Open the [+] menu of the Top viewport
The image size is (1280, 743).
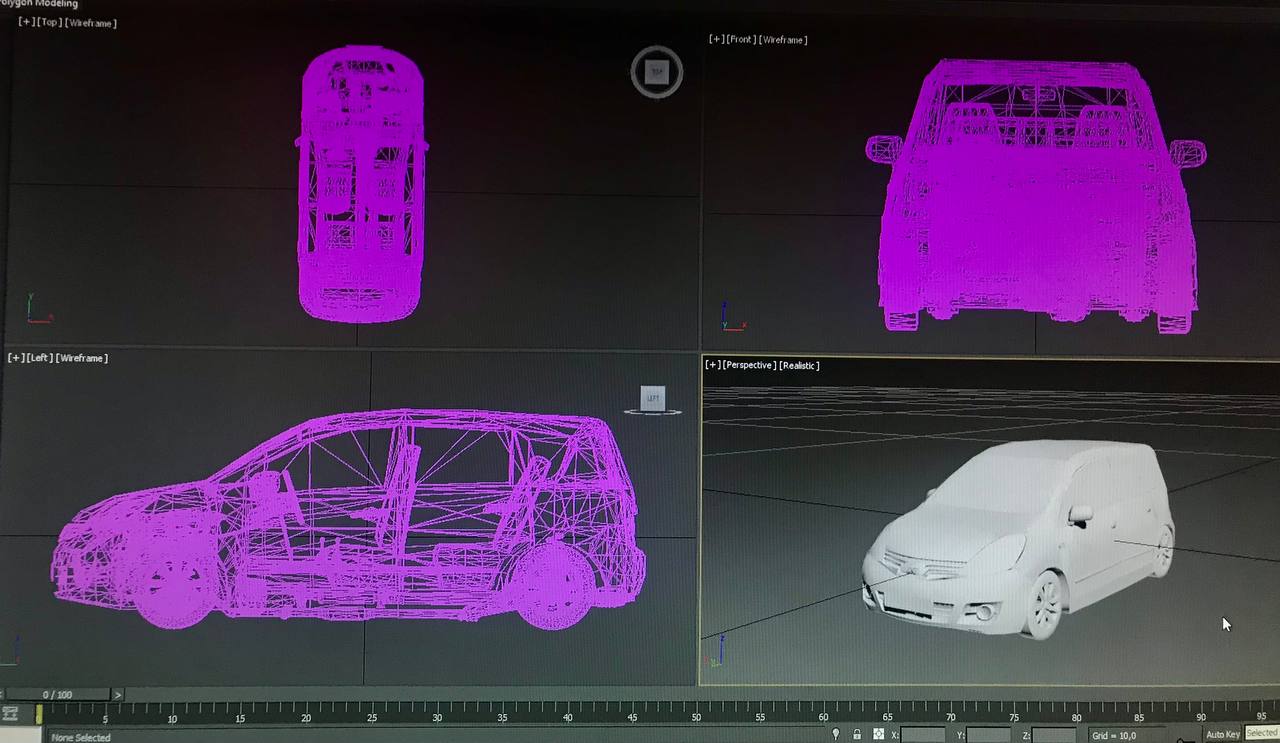(26, 23)
